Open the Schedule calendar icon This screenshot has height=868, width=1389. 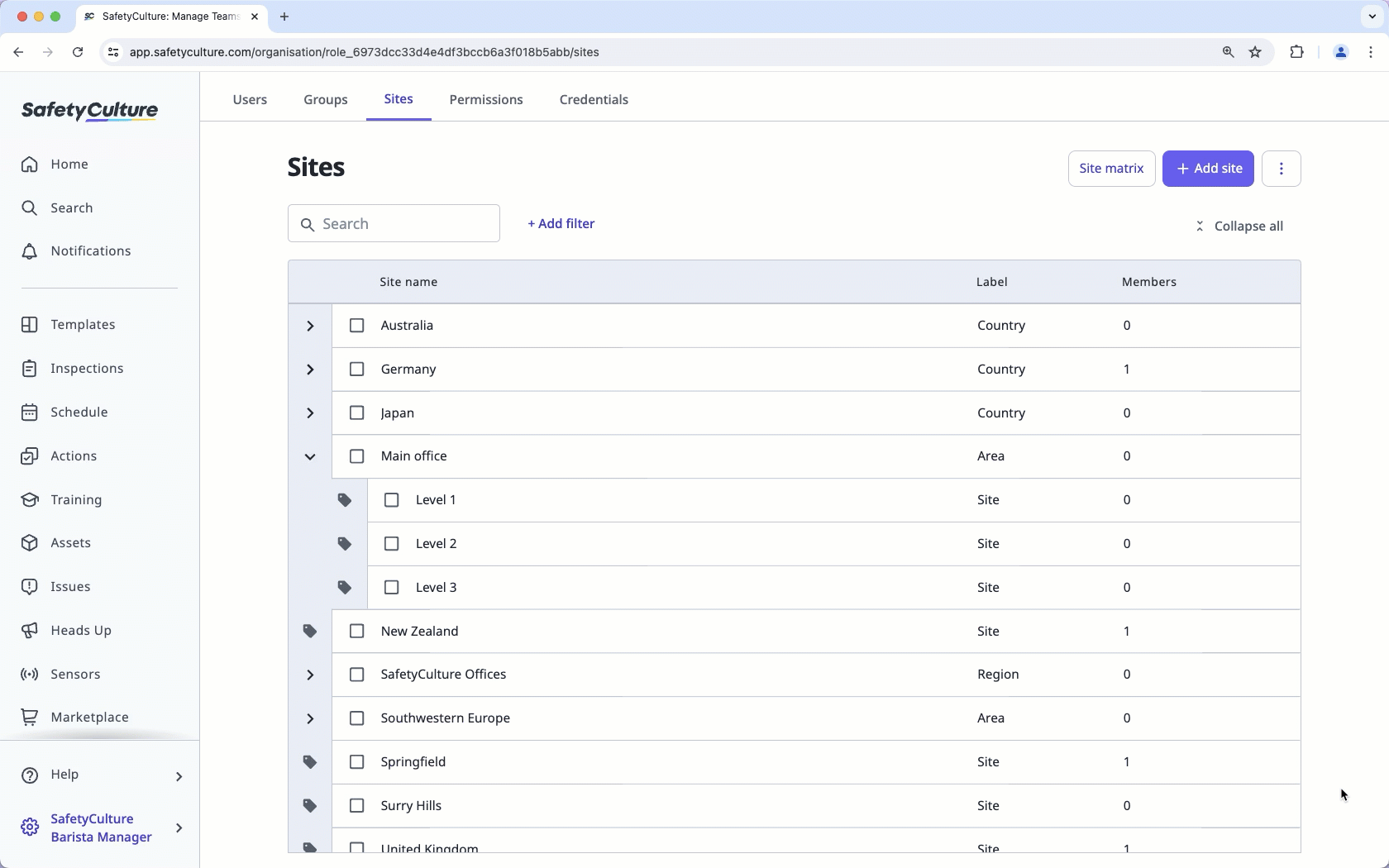(29, 413)
